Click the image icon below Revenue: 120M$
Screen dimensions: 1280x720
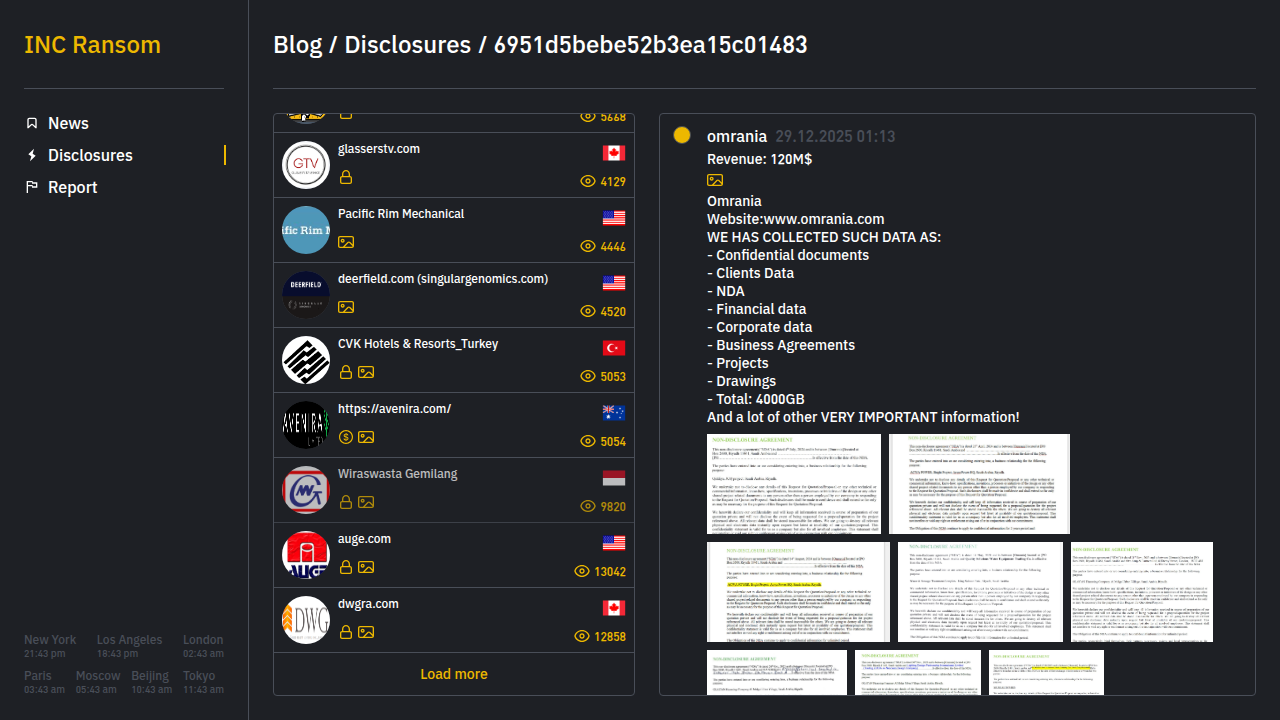point(715,180)
